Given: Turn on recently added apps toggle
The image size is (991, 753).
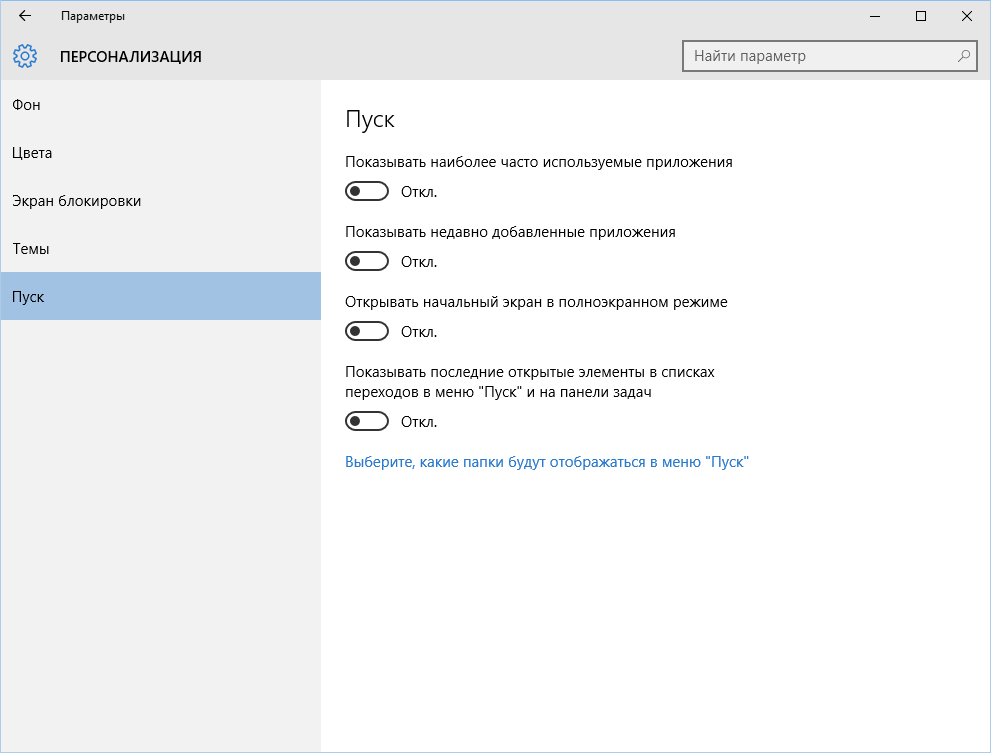Looking at the screenshot, I should [x=366, y=261].
